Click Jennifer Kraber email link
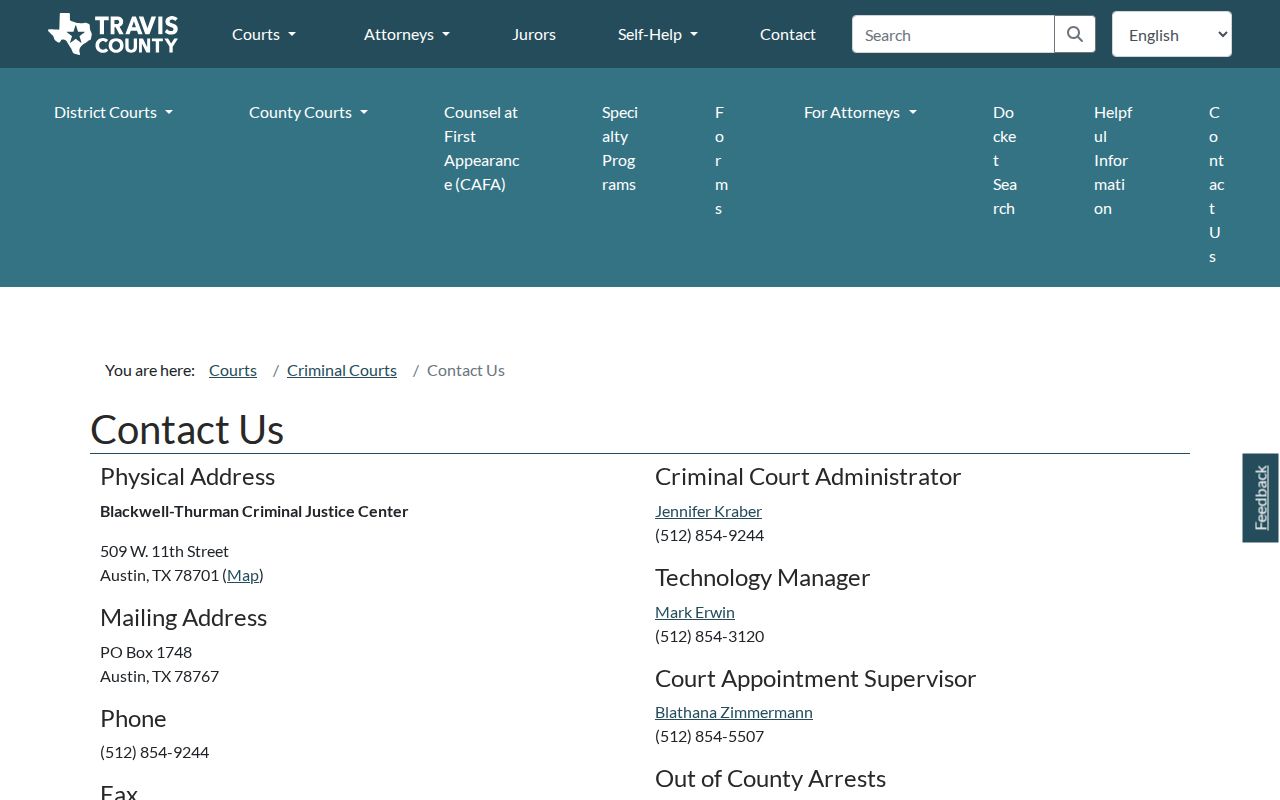 tap(708, 511)
